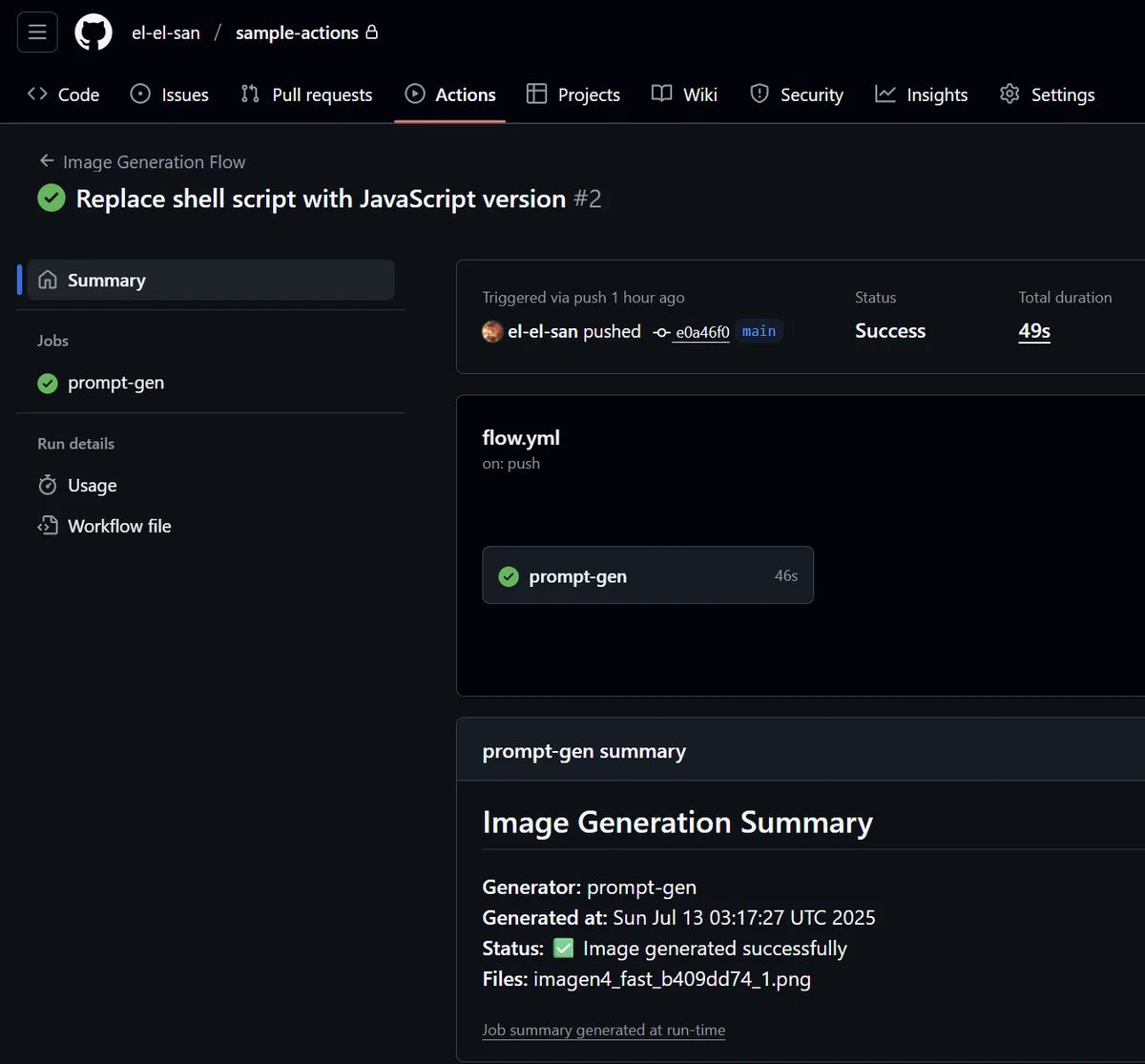This screenshot has width=1145, height=1064.
Task: Click the Wiki book icon
Action: click(662, 94)
